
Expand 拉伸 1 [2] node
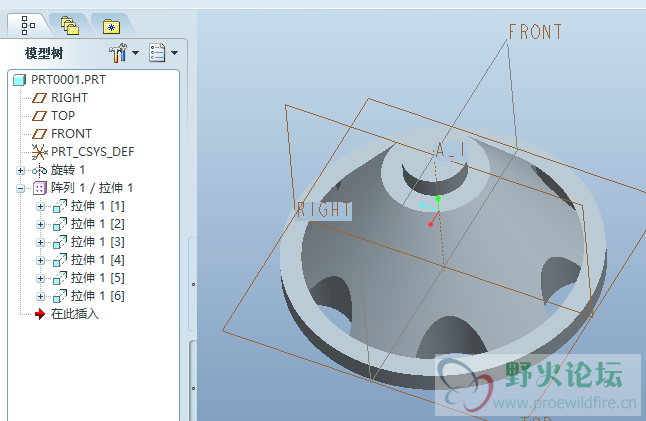point(40,225)
